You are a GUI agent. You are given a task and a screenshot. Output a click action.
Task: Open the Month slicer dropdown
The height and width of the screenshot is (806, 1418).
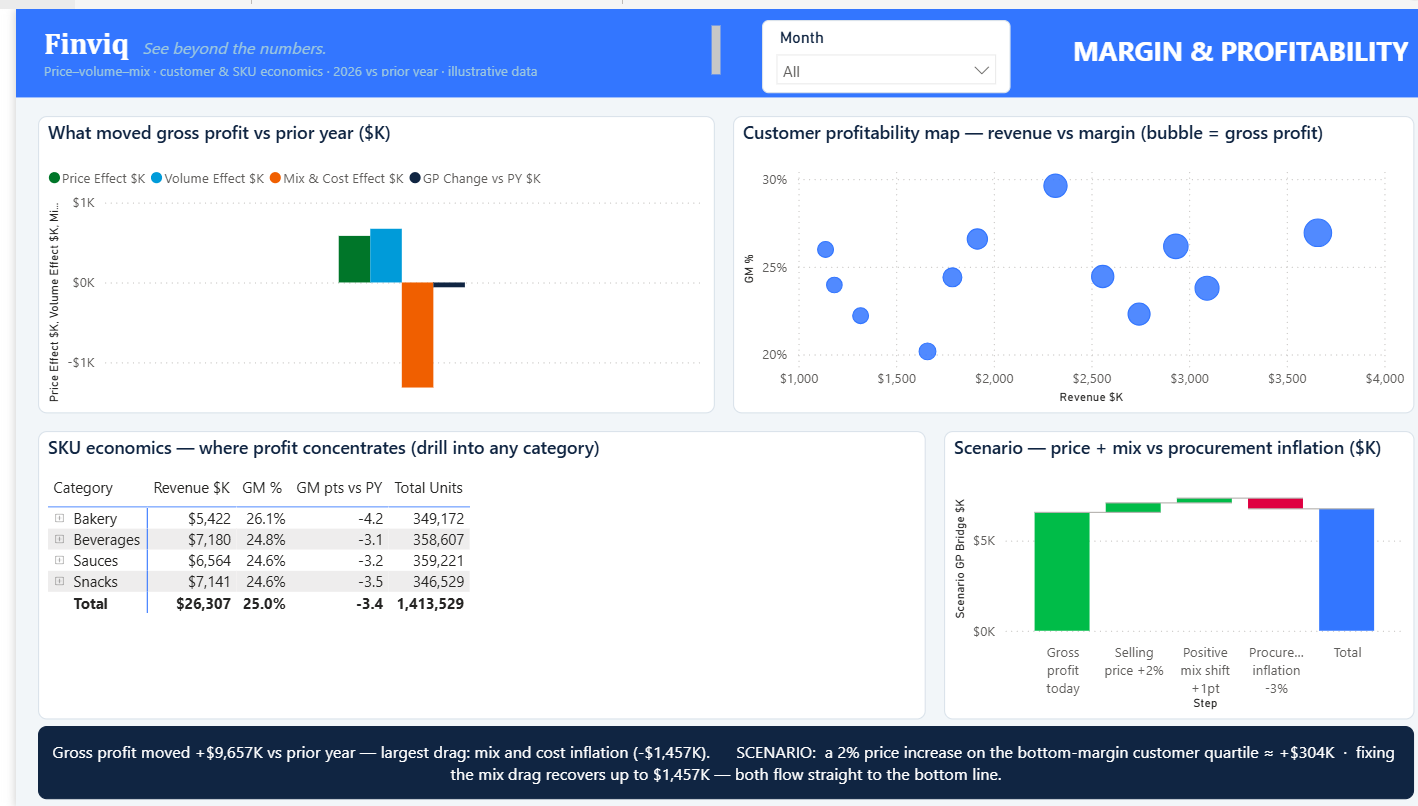point(886,71)
